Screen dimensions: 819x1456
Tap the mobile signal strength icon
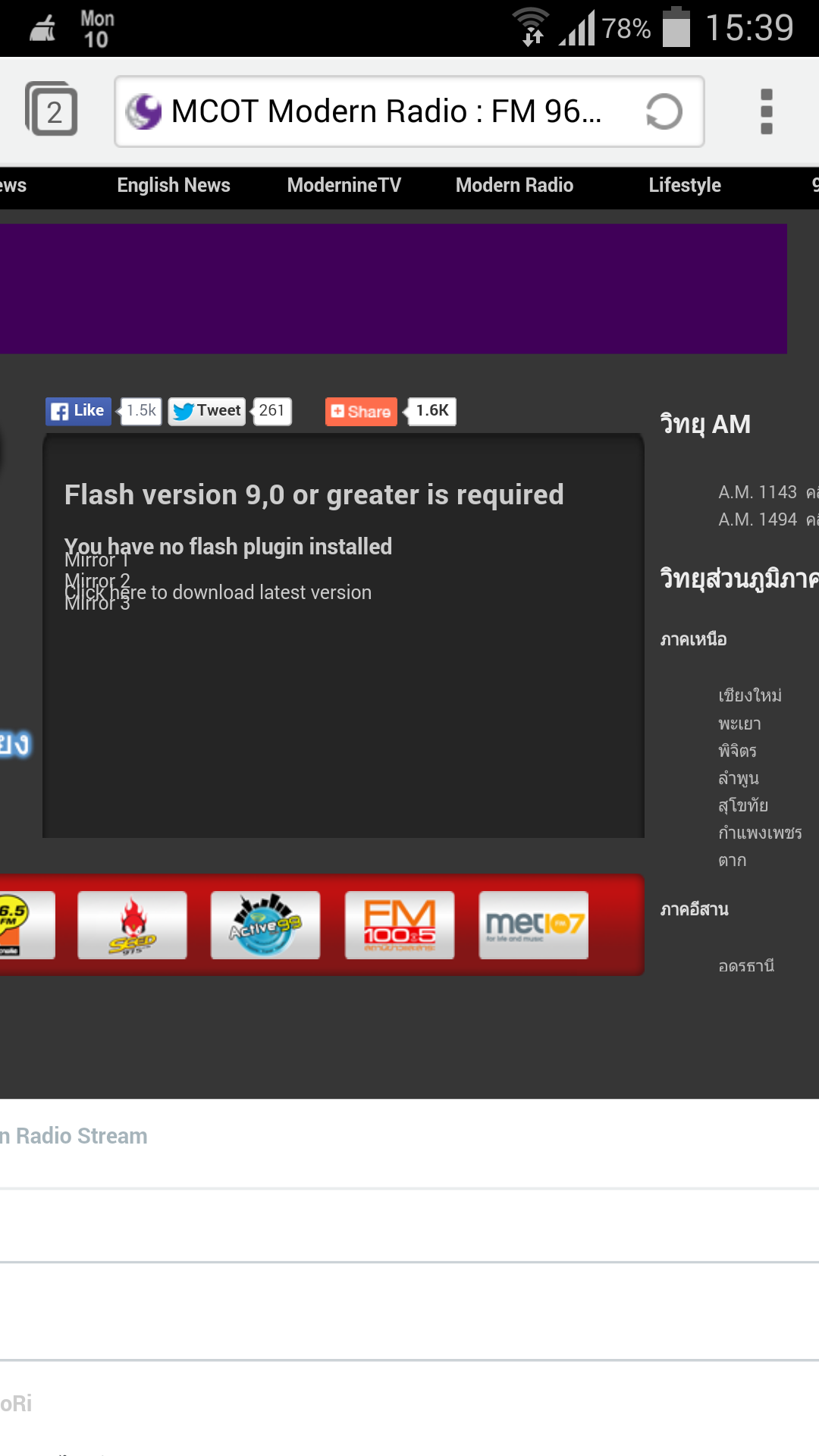point(577,29)
